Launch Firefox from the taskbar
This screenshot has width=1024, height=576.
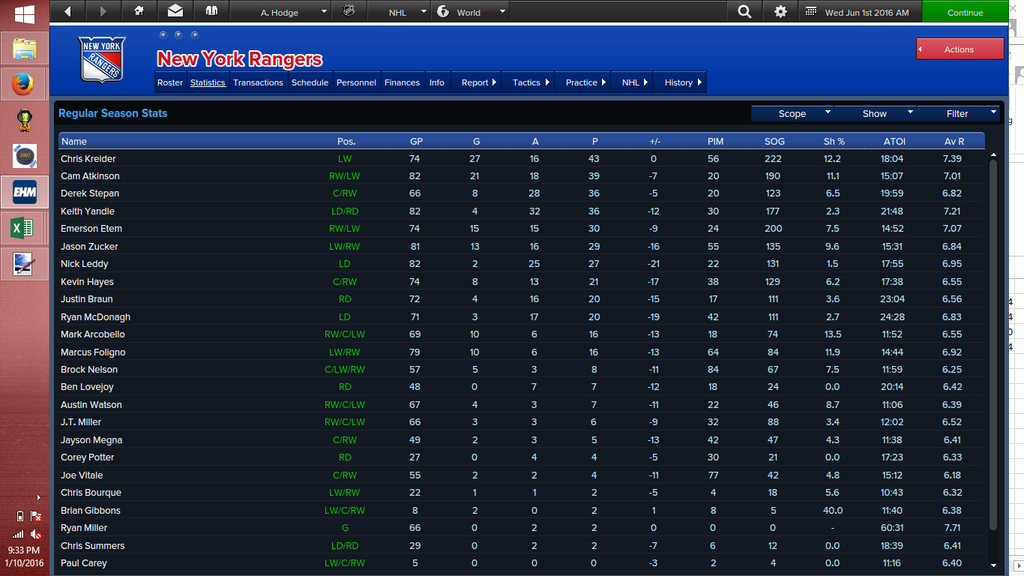pos(23,84)
